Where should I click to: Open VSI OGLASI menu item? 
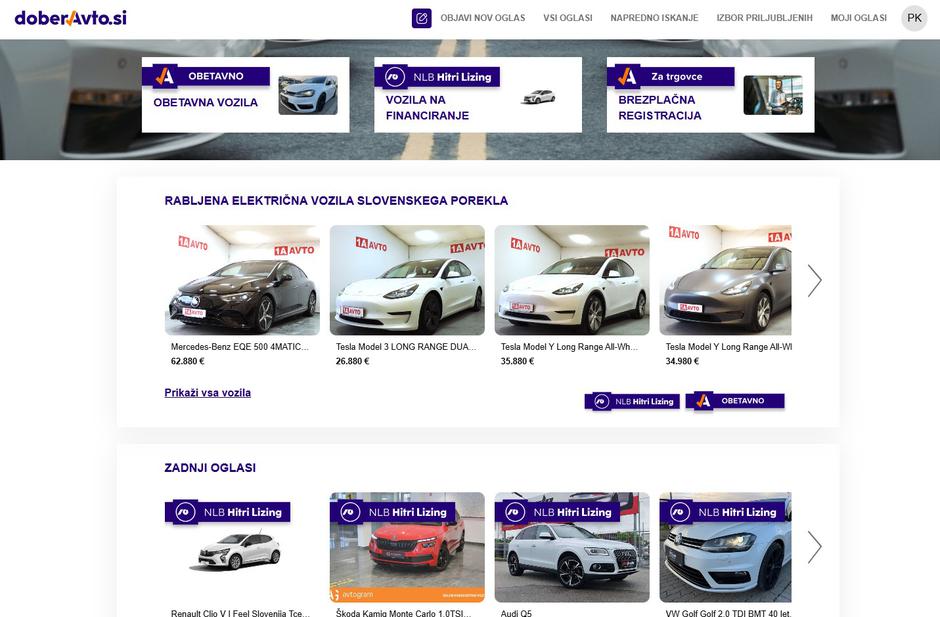[x=567, y=18]
